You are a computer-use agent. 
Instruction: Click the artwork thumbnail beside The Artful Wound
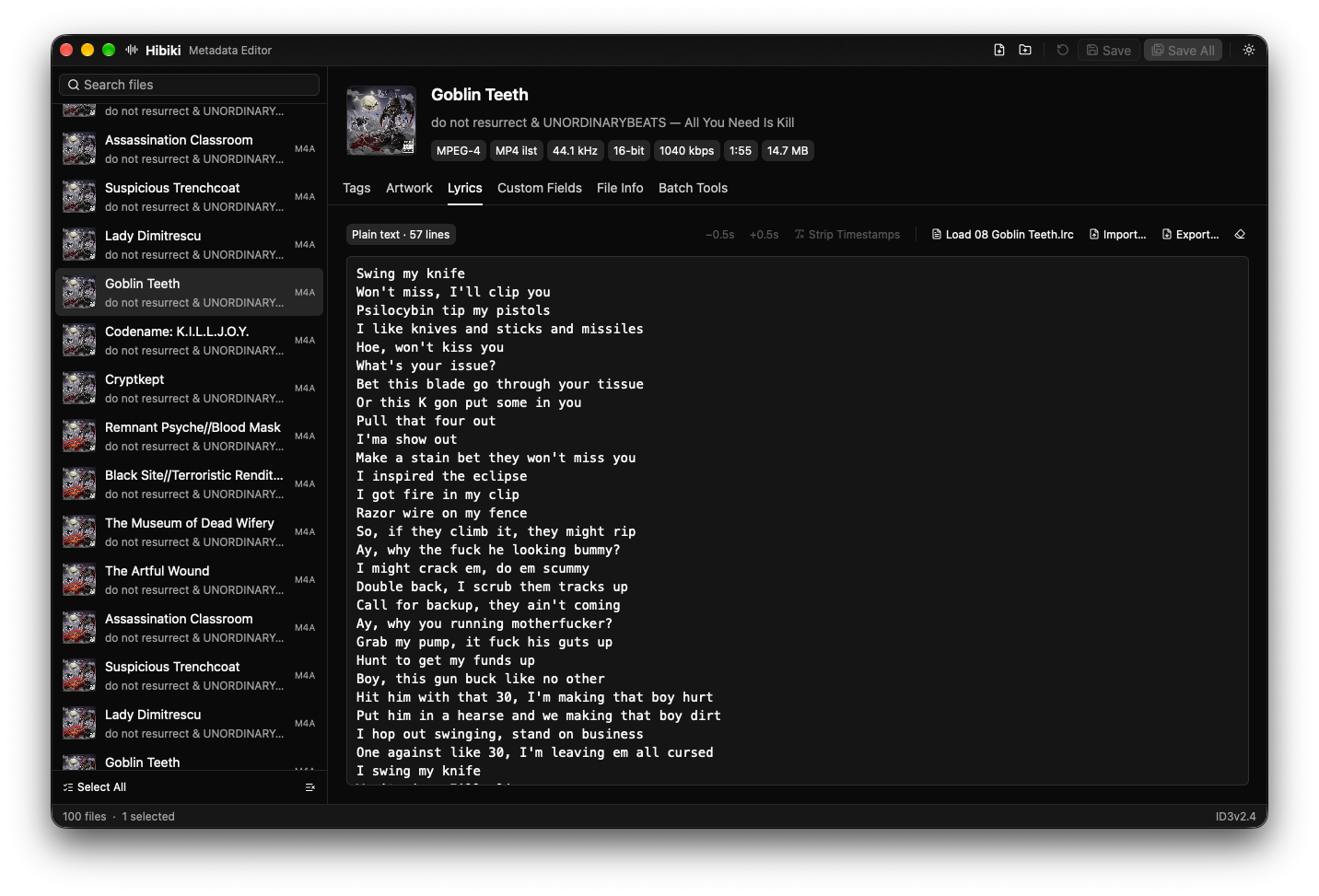pyautogui.click(x=79, y=579)
